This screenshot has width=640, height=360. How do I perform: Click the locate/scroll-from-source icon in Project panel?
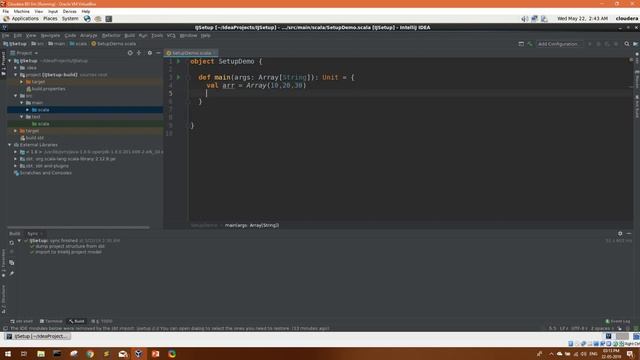[x=130, y=53]
